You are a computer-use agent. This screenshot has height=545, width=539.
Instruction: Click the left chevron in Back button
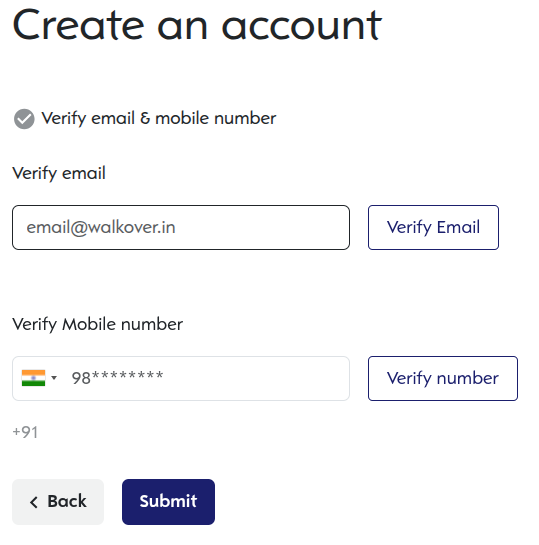34,502
